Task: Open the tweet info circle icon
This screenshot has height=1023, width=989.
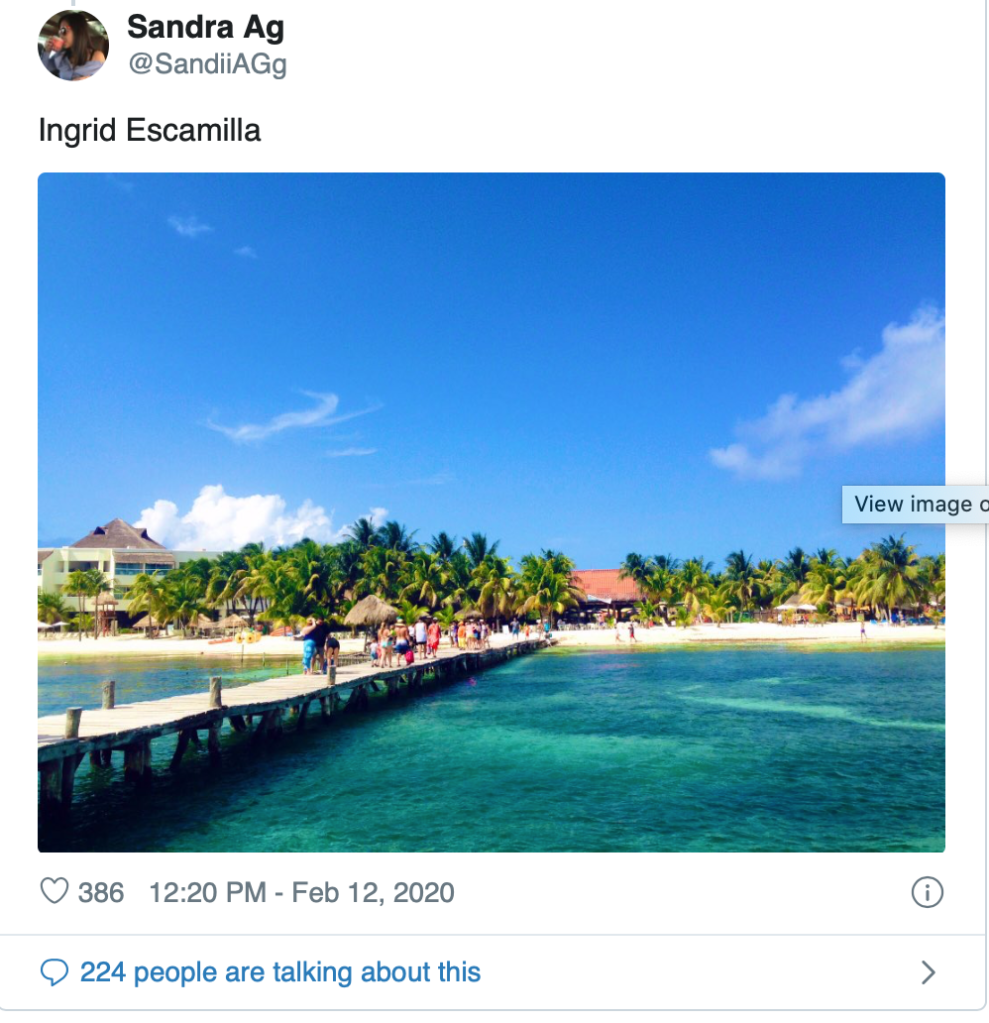Action: pyautogui.click(x=927, y=892)
